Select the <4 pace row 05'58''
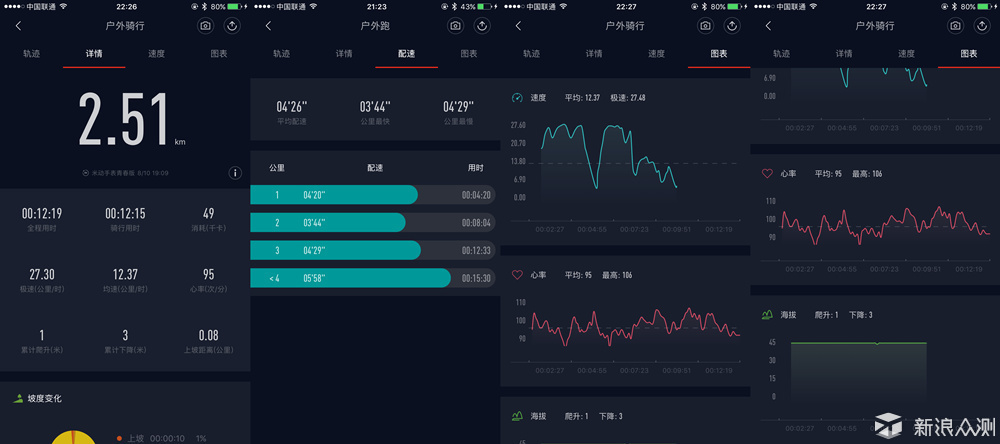The height and width of the screenshot is (444, 1000). click(x=372, y=278)
